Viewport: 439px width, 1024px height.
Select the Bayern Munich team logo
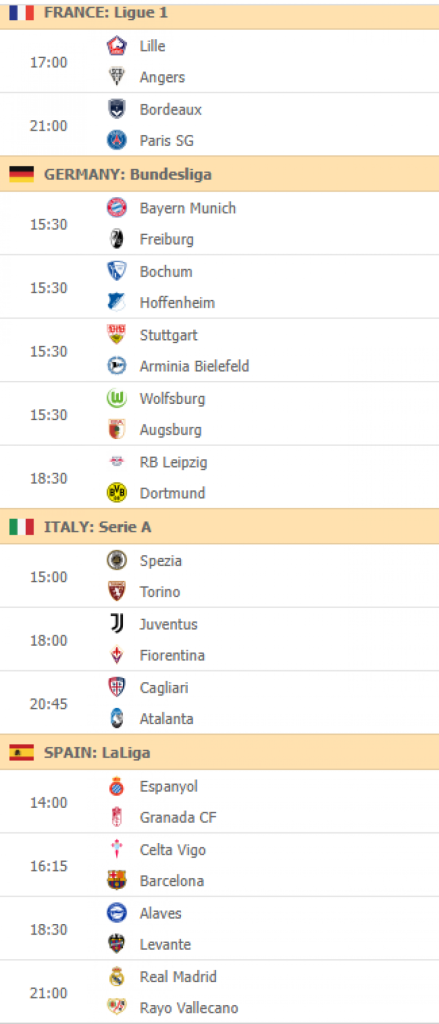click(x=116, y=208)
